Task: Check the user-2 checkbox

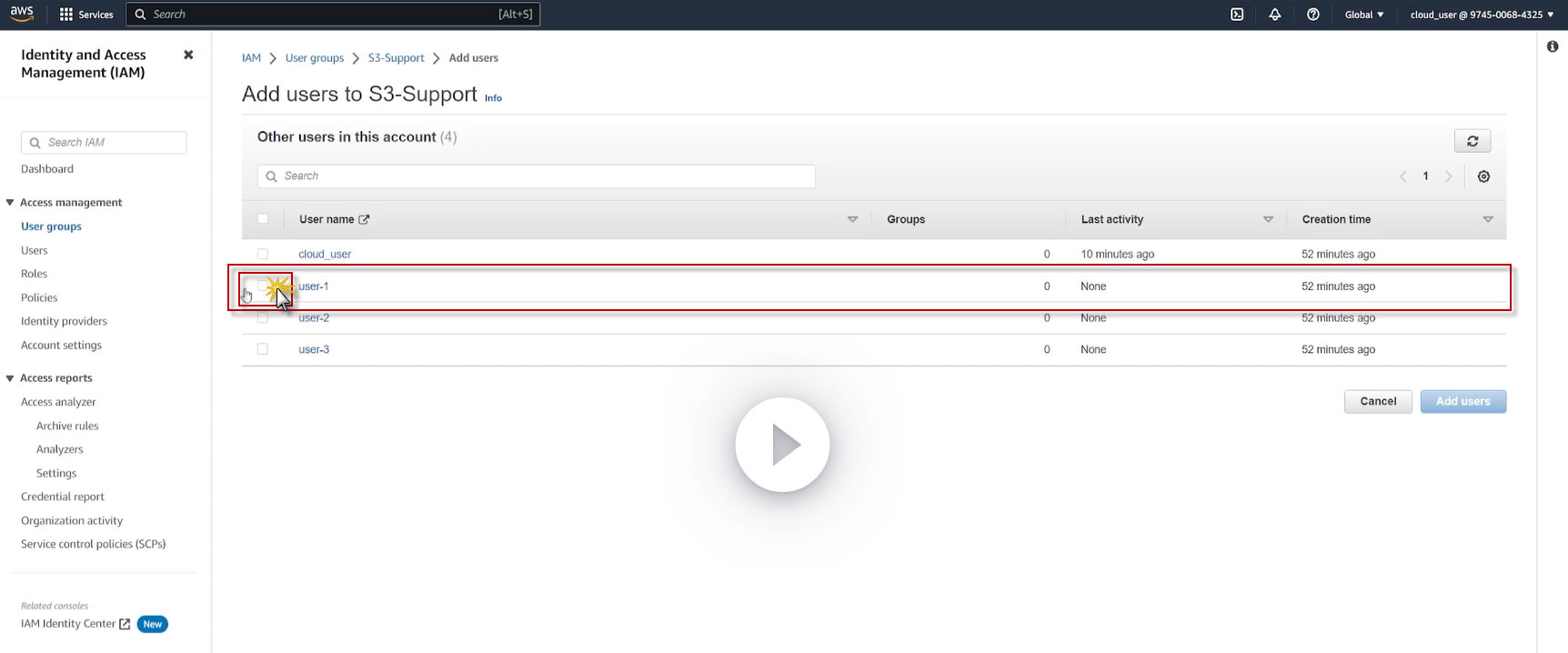Action: tap(263, 317)
